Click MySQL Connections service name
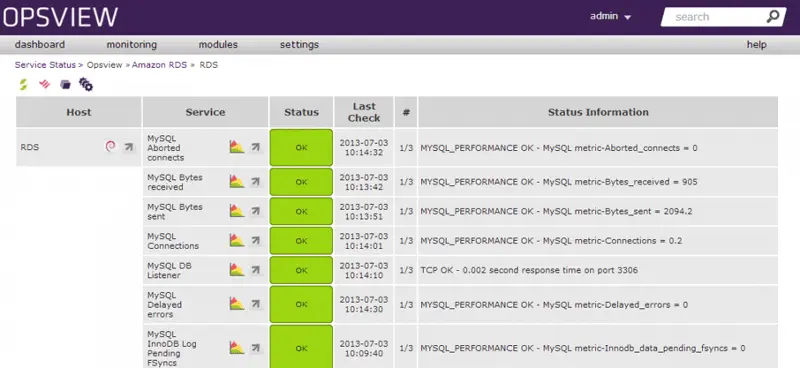The height and width of the screenshot is (368, 800). 173,241
